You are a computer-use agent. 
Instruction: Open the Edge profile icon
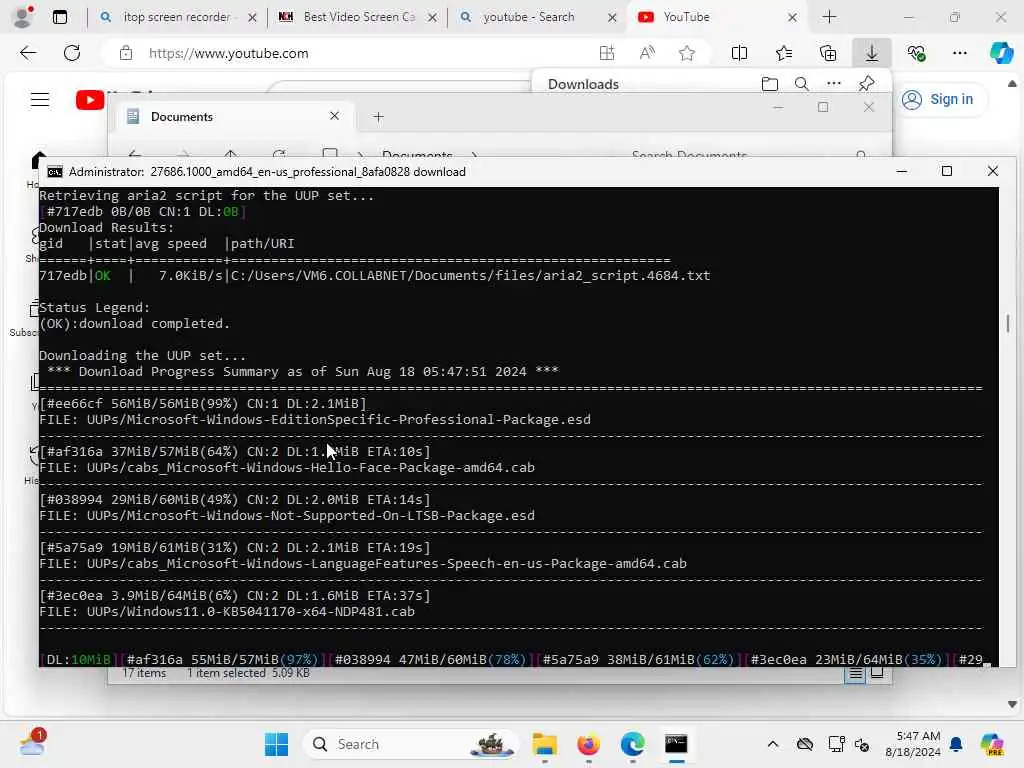pos(23,16)
